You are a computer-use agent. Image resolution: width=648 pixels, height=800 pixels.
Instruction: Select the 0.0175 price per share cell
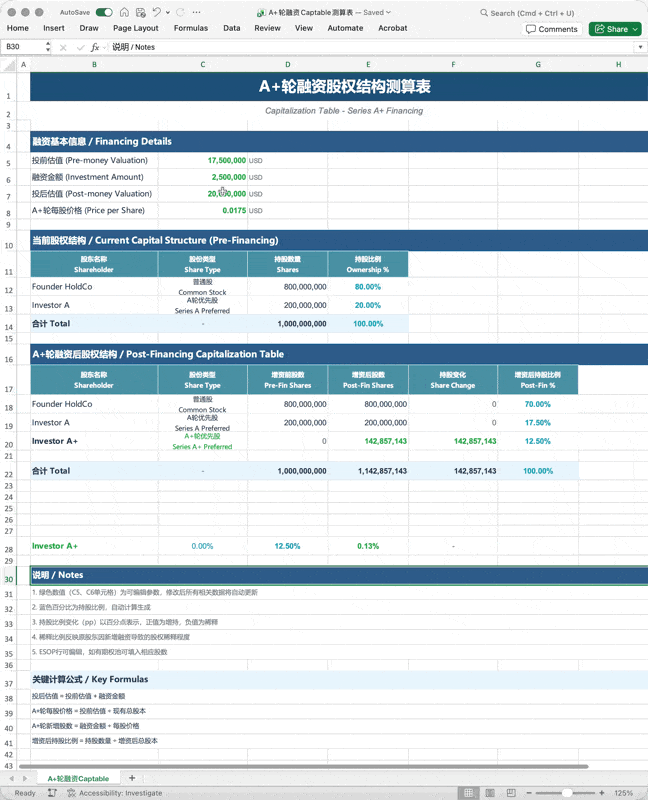pyautogui.click(x=203, y=210)
